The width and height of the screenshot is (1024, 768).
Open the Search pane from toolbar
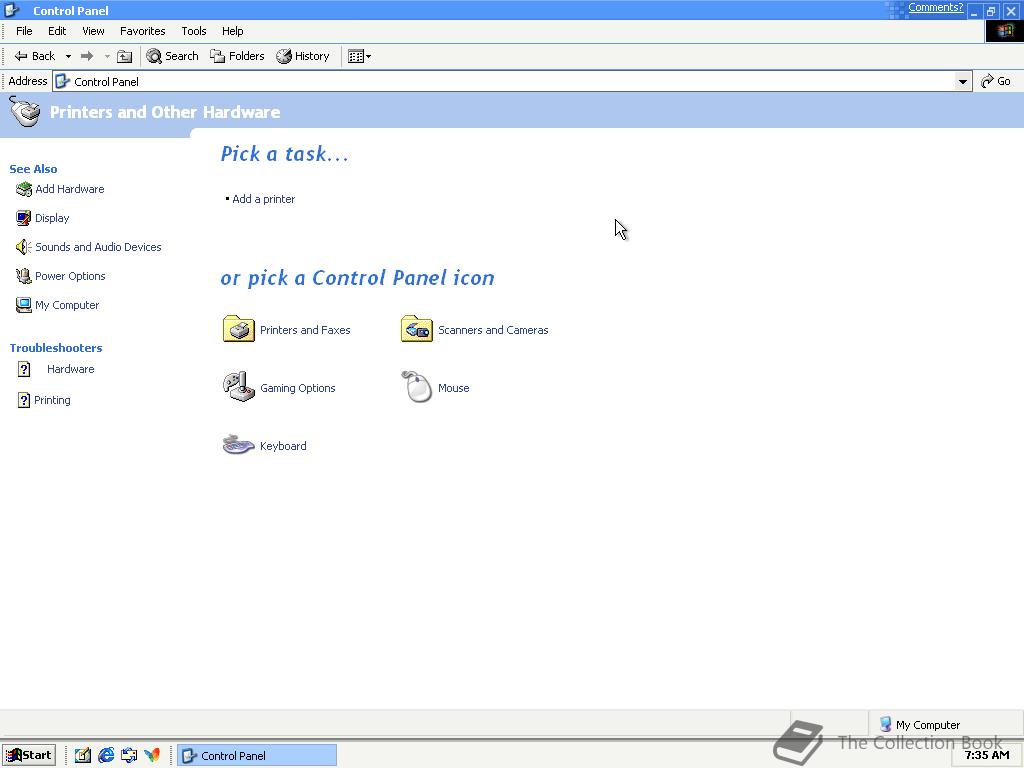(172, 56)
